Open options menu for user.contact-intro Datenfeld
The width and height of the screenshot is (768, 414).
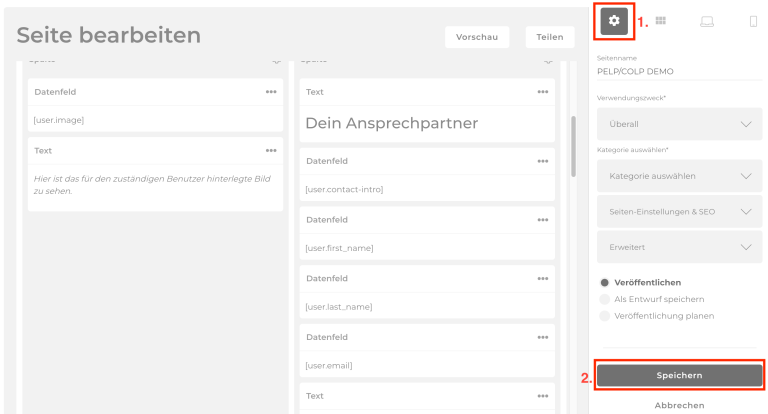(543, 161)
